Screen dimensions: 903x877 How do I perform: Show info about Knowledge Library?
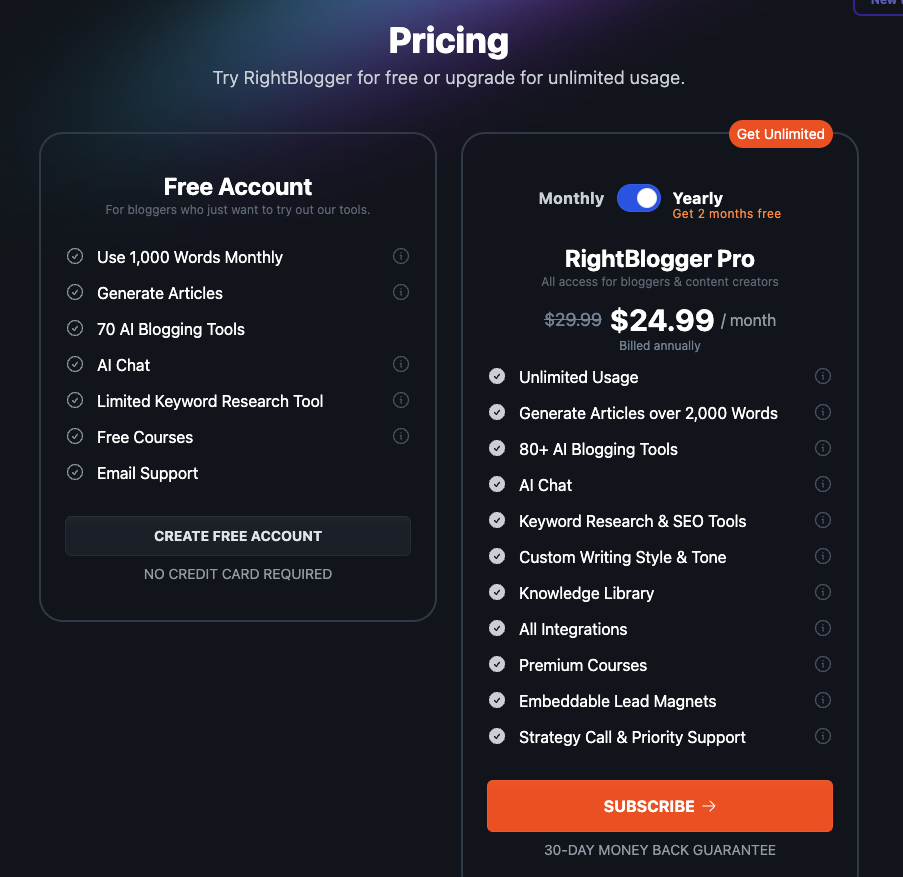(x=823, y=593)
